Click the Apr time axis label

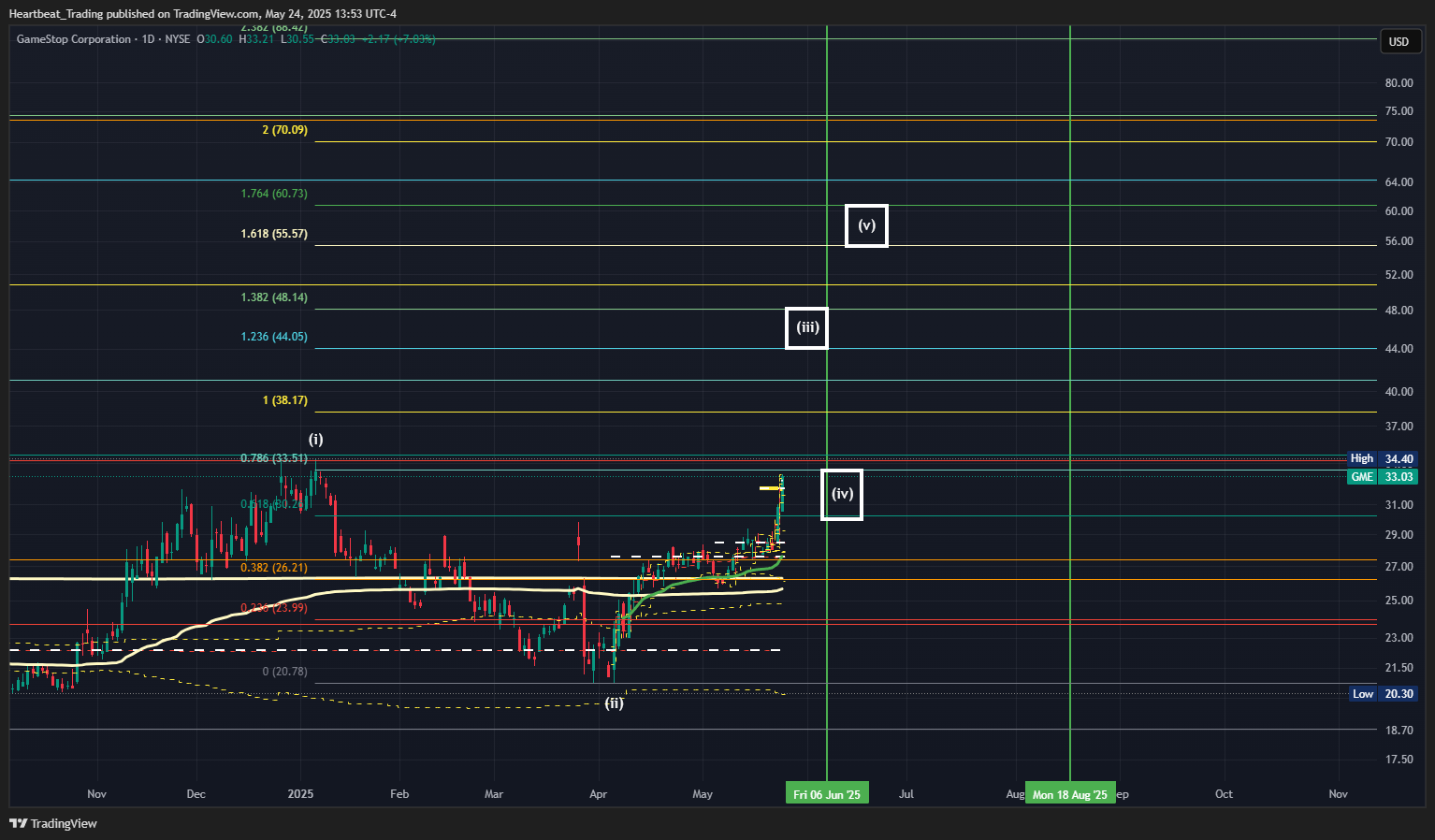tap(599, 794)
